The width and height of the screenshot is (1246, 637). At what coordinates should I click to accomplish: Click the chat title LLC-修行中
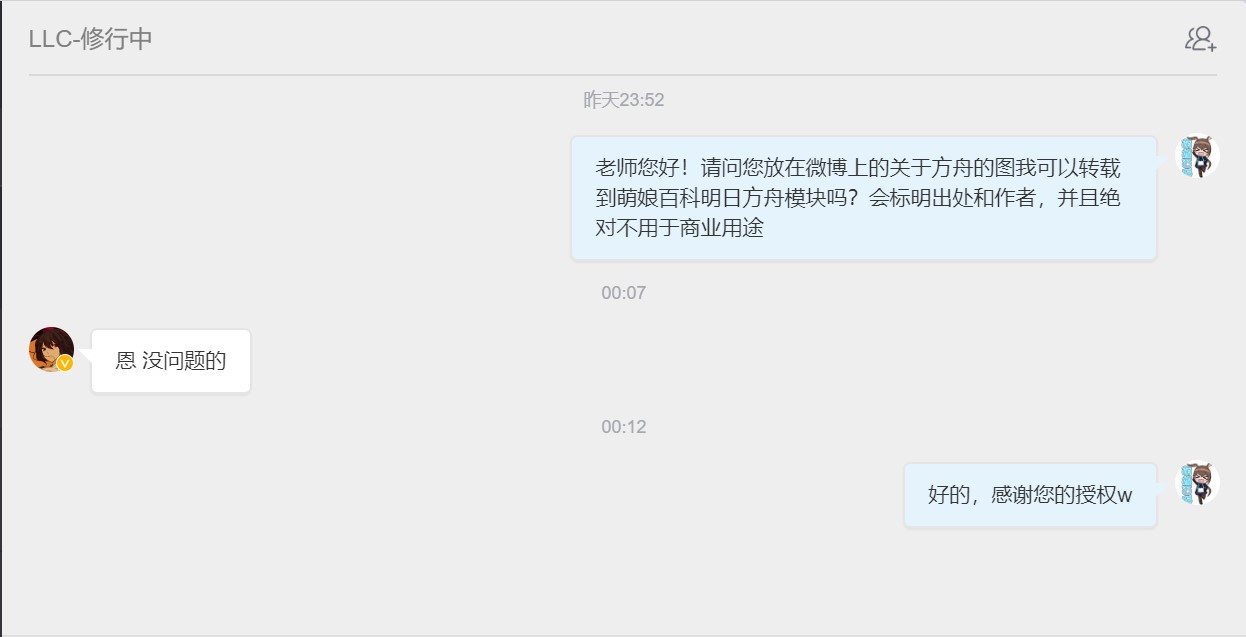[x=90, y=40]
